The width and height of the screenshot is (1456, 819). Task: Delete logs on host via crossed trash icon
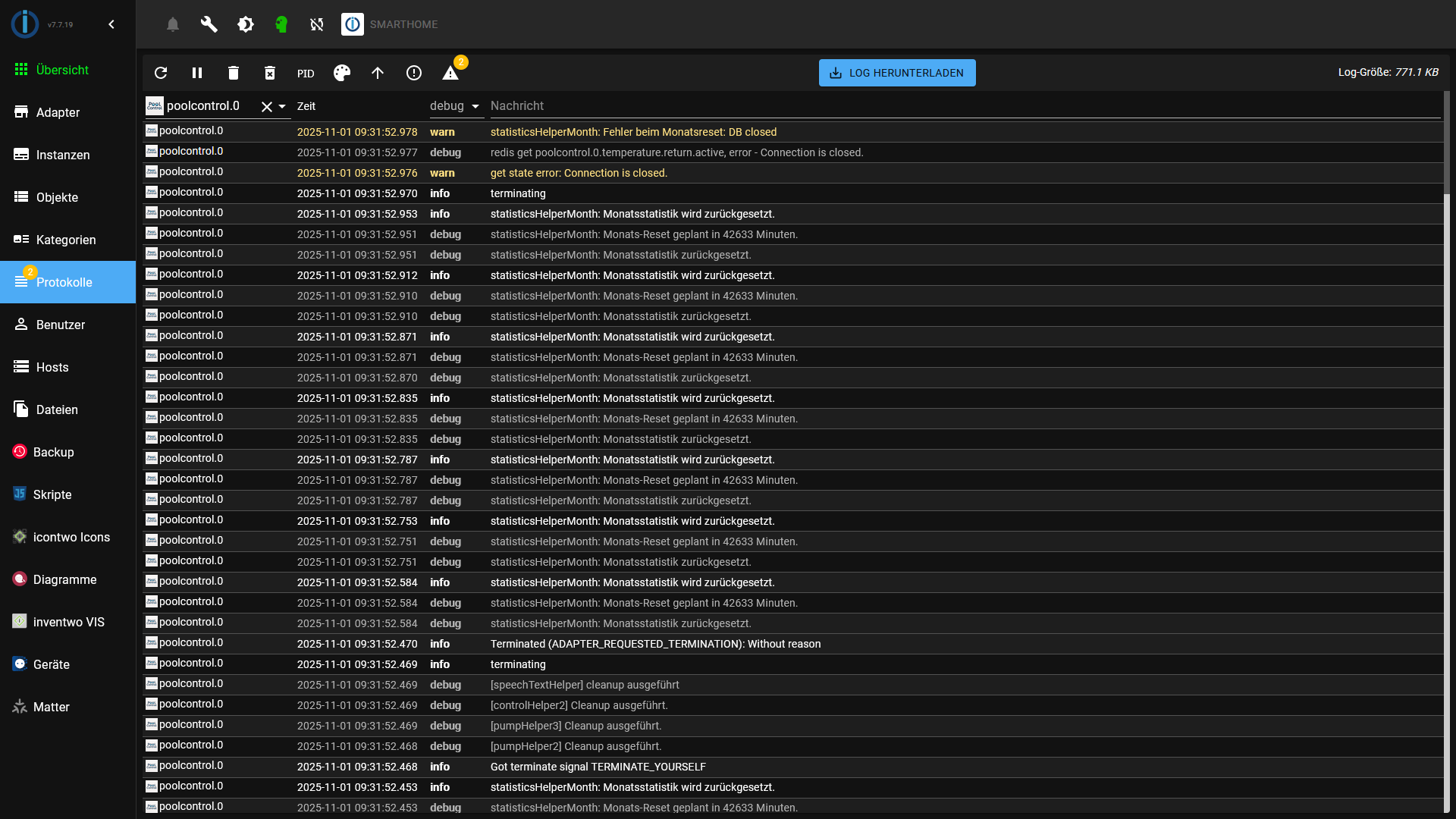(270, 73)
